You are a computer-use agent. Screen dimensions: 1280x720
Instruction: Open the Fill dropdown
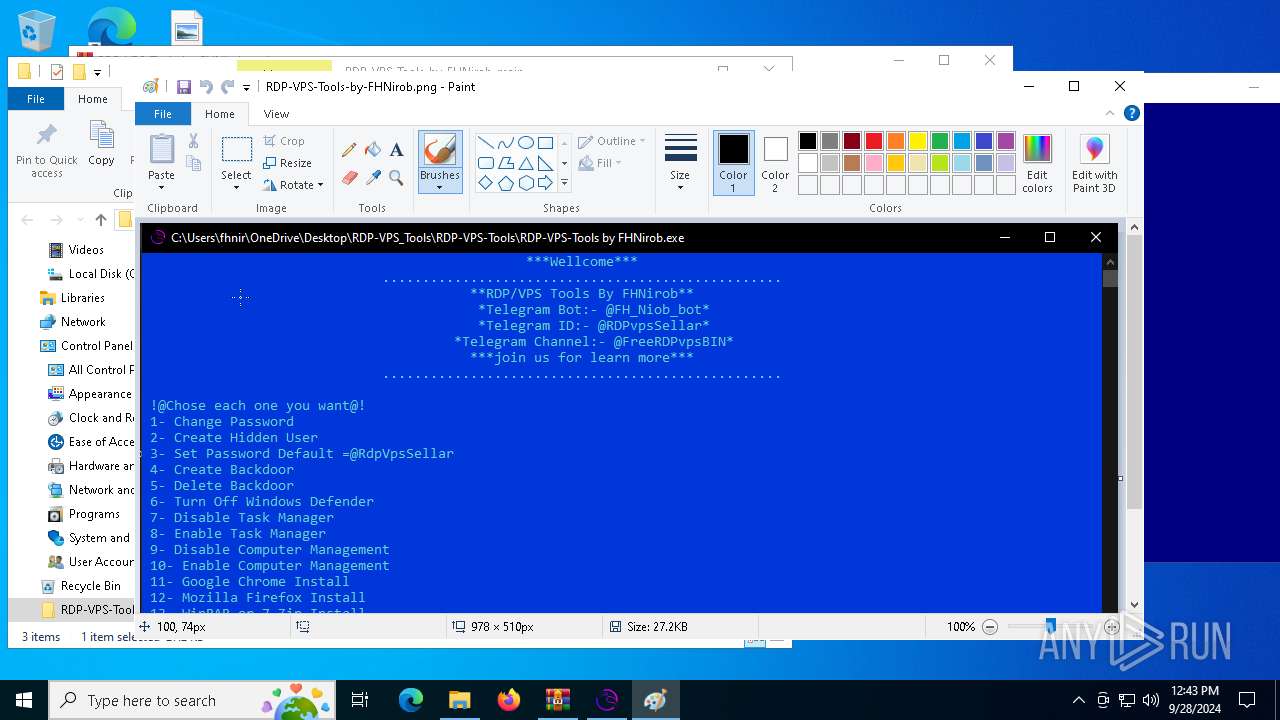600,163
